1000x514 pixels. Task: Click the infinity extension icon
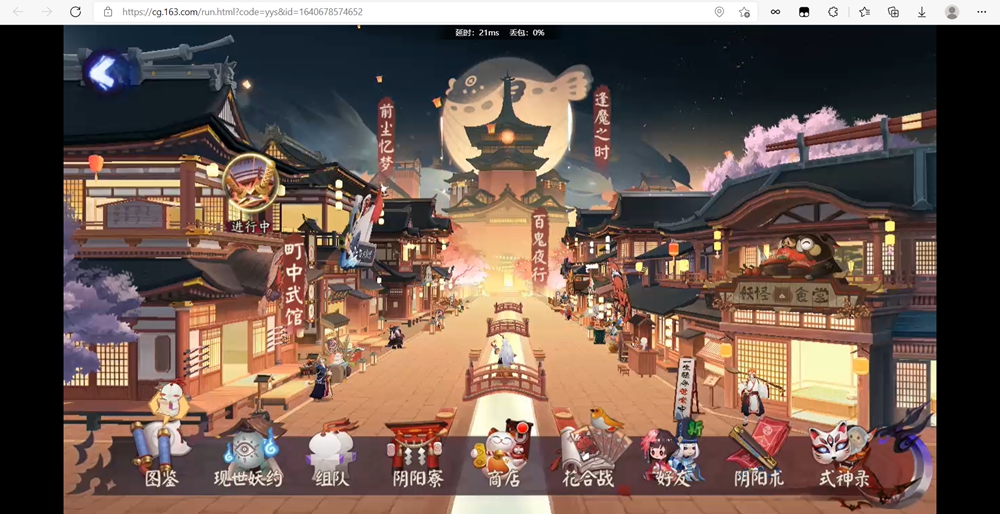776,11
